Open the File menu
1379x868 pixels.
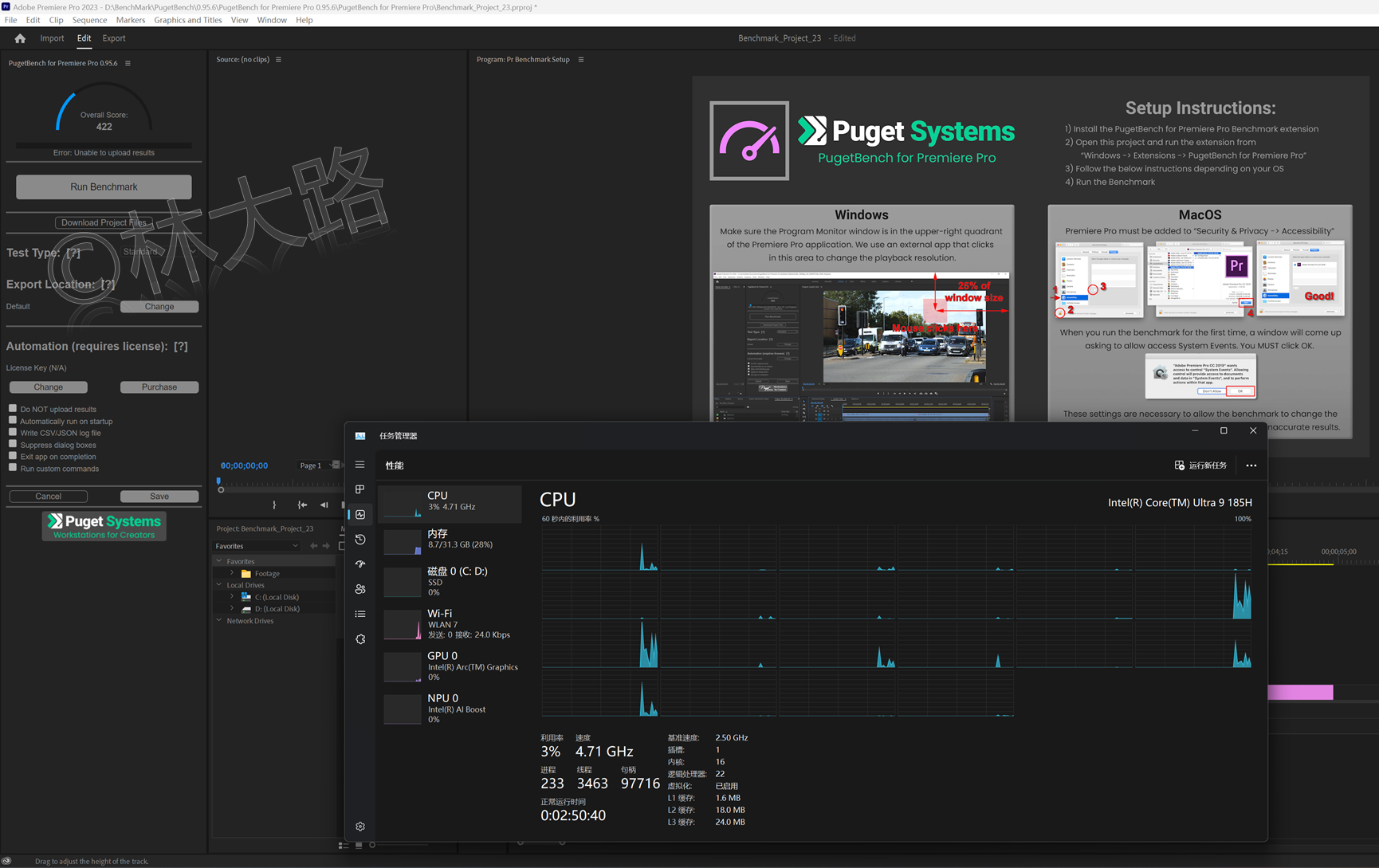pyautogui.click(x=10, y=20)
